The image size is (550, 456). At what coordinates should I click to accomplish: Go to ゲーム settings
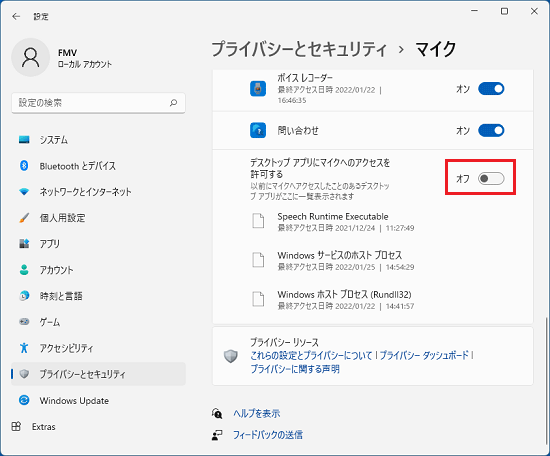coord(98,322)
